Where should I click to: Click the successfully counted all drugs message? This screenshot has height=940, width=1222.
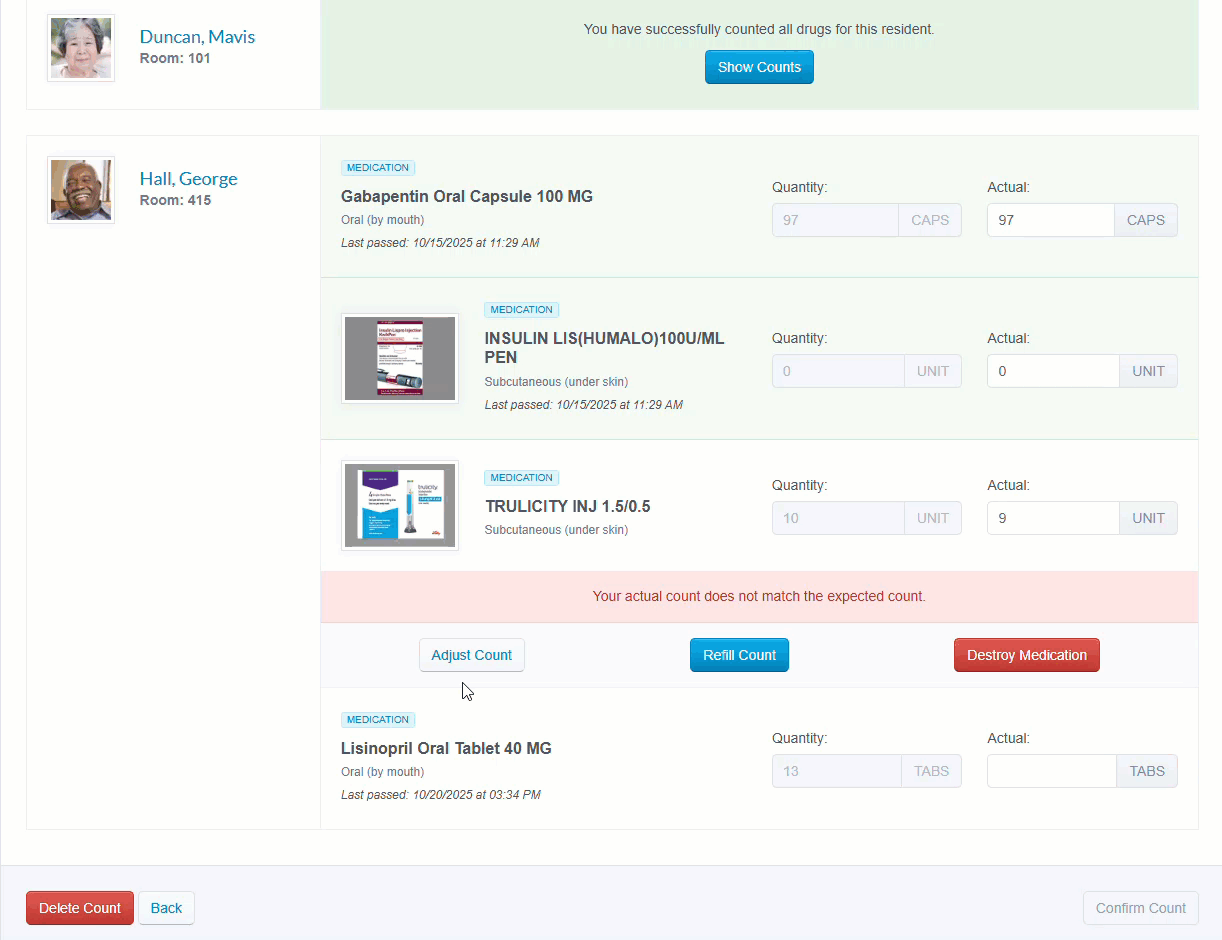pyautogui.click(x=759, y=29)
